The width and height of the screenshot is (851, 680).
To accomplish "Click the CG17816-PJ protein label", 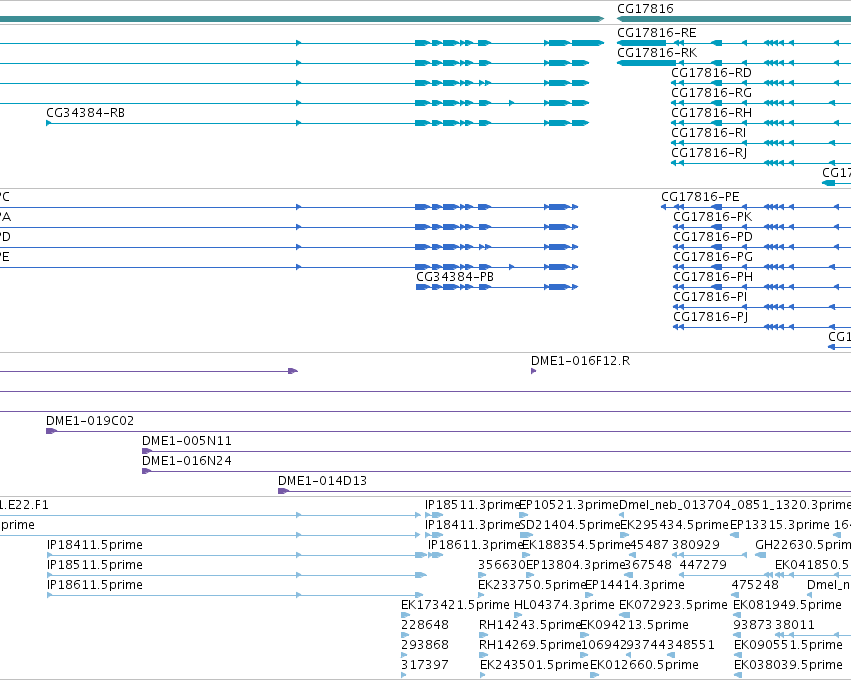I will (710, 317).
